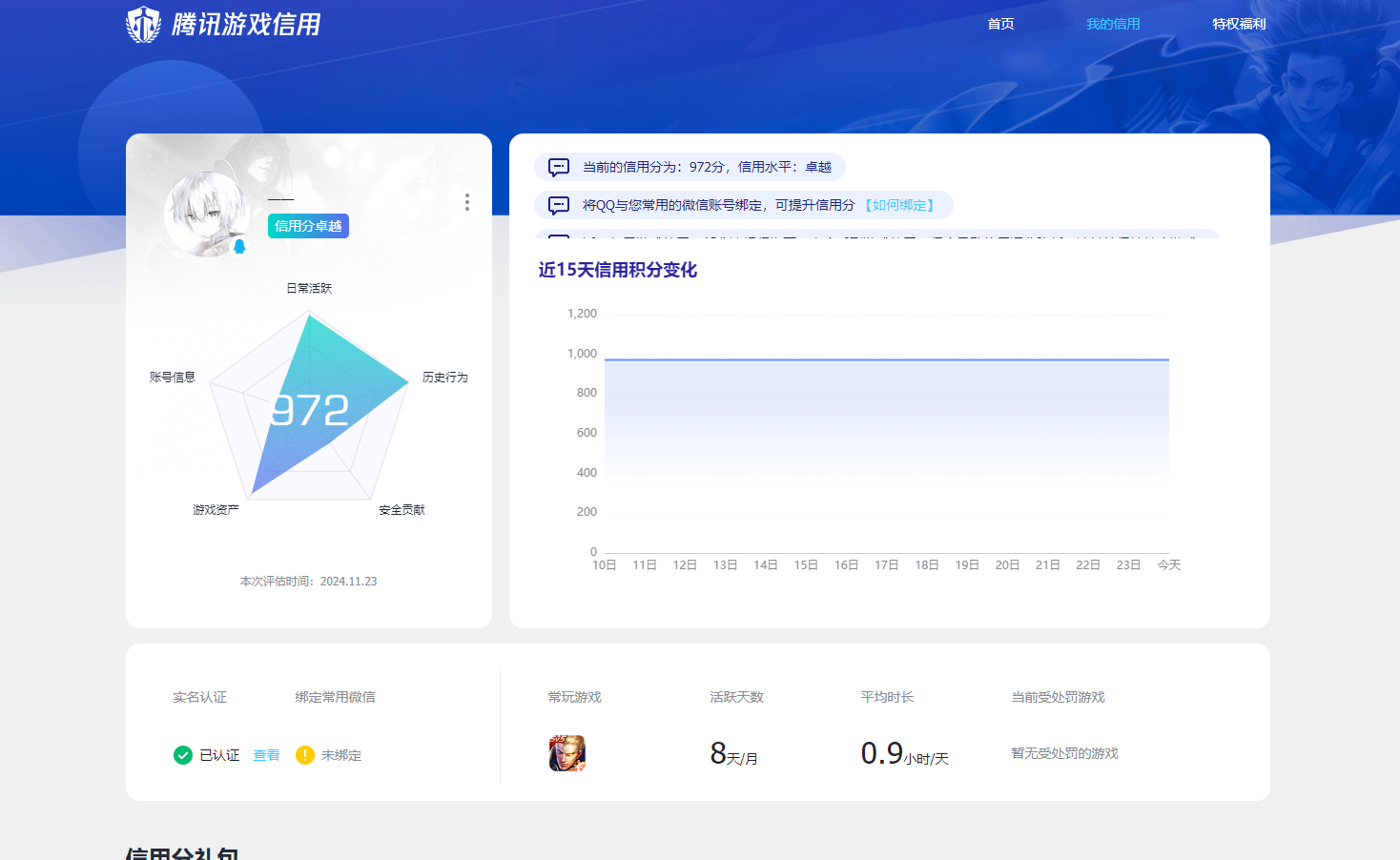
Task: Click the 日常活跃 radar axis label
Action: [309, 288]
